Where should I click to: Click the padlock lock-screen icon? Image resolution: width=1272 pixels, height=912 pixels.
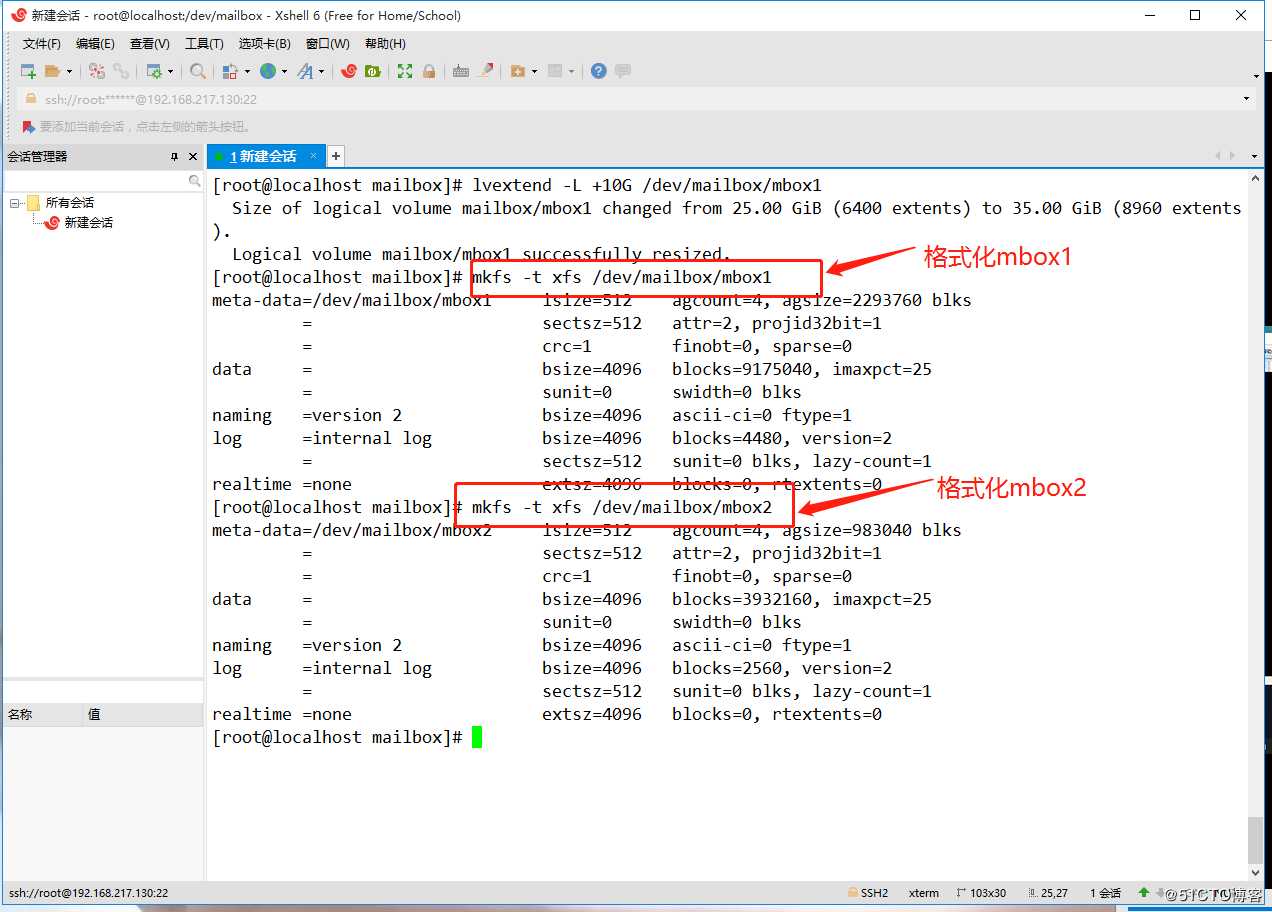coord(429,71)
